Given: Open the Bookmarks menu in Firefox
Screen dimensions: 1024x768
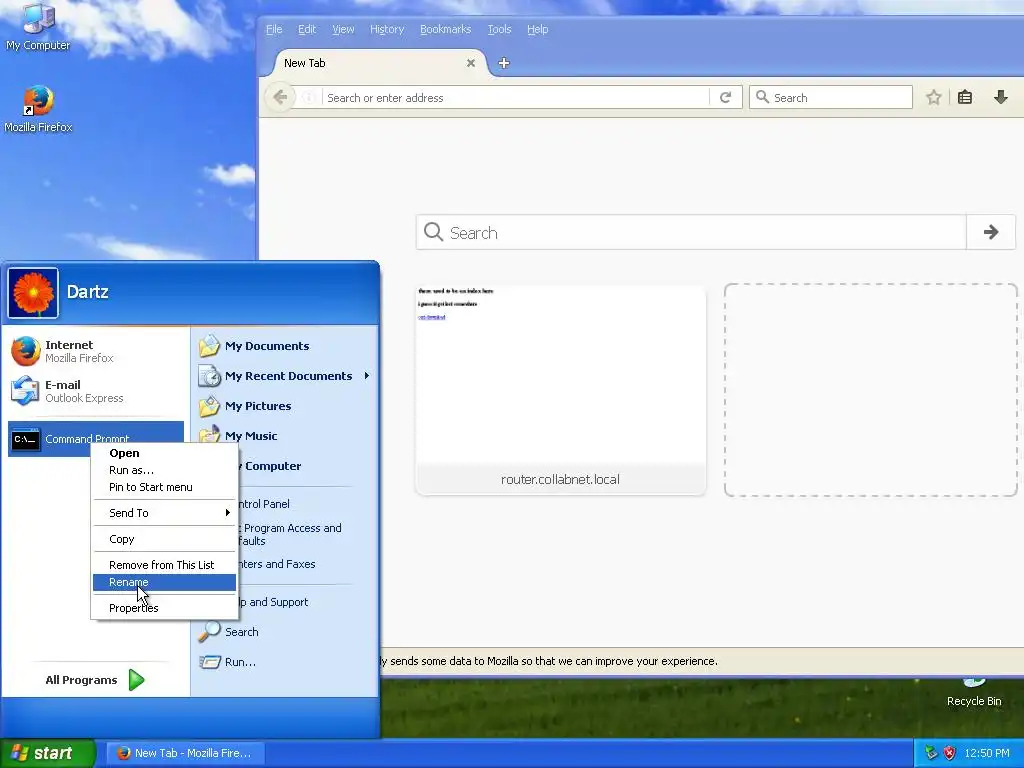Looking at the screenshot, I should tap(445, 29).
